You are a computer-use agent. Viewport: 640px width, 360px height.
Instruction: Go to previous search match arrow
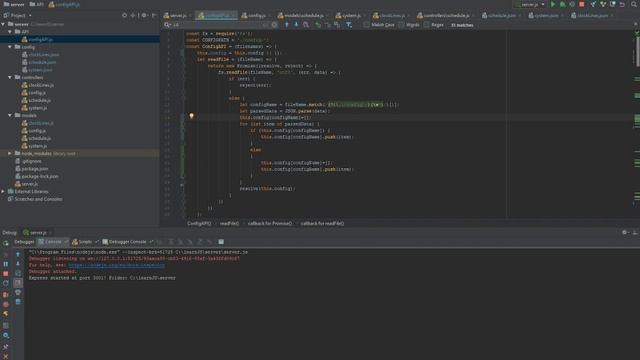tap(287, 25)
